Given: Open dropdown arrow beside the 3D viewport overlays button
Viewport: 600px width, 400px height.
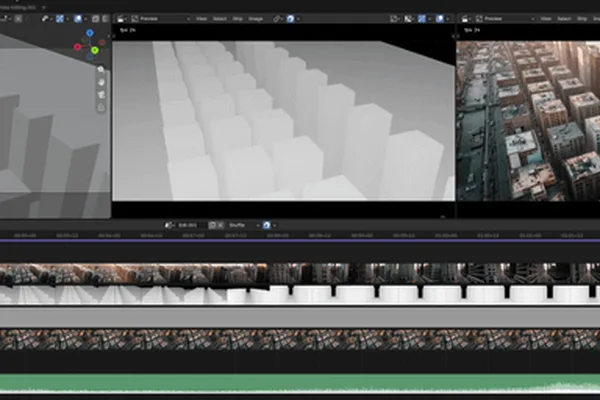Looking at the screenshot, I should [x=85, y=18].
